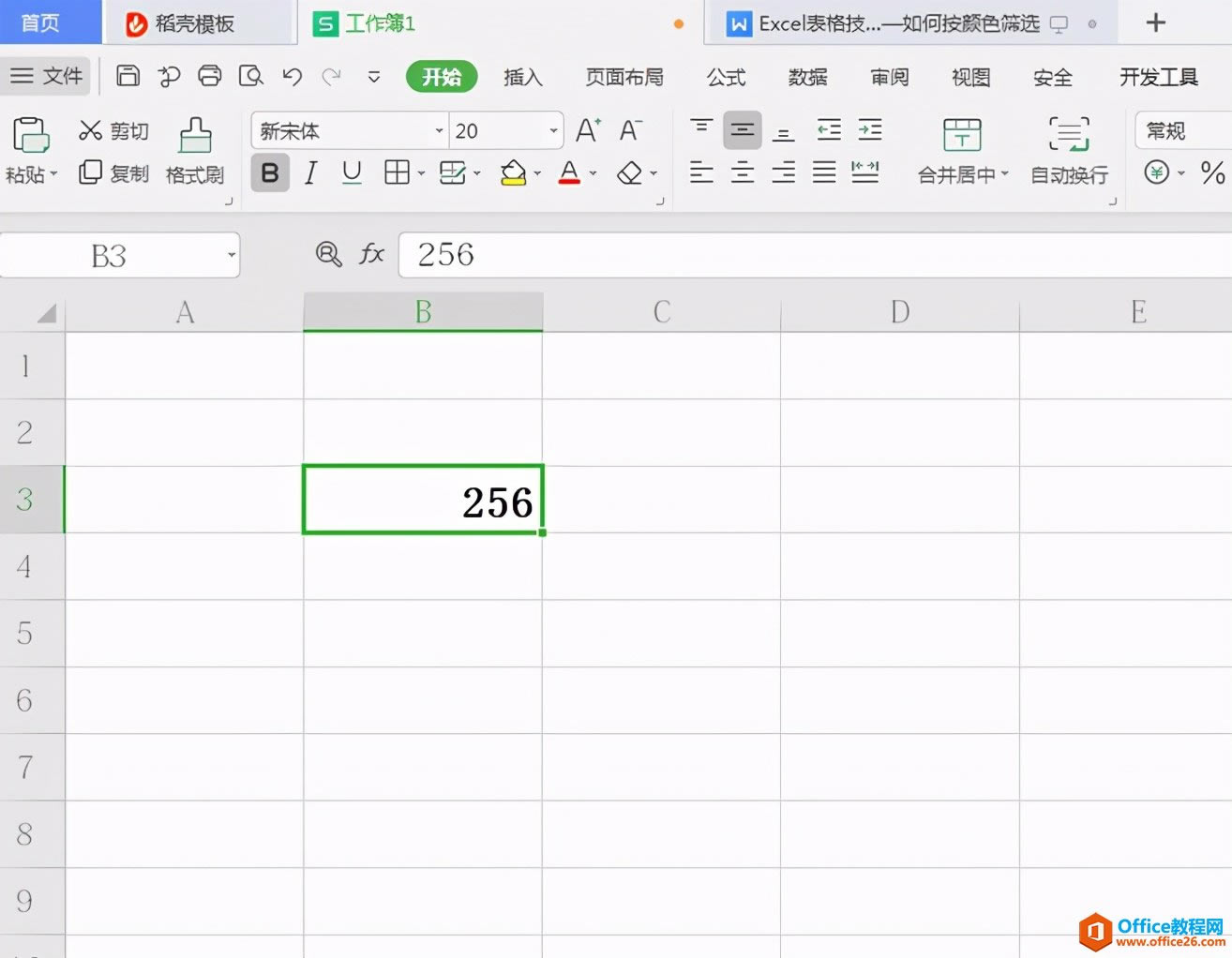Image resolution: width=1232 pixels, height=958 pixels.
Task: Open the font size dropdown showing 20
Action: (x=553, y=131)
